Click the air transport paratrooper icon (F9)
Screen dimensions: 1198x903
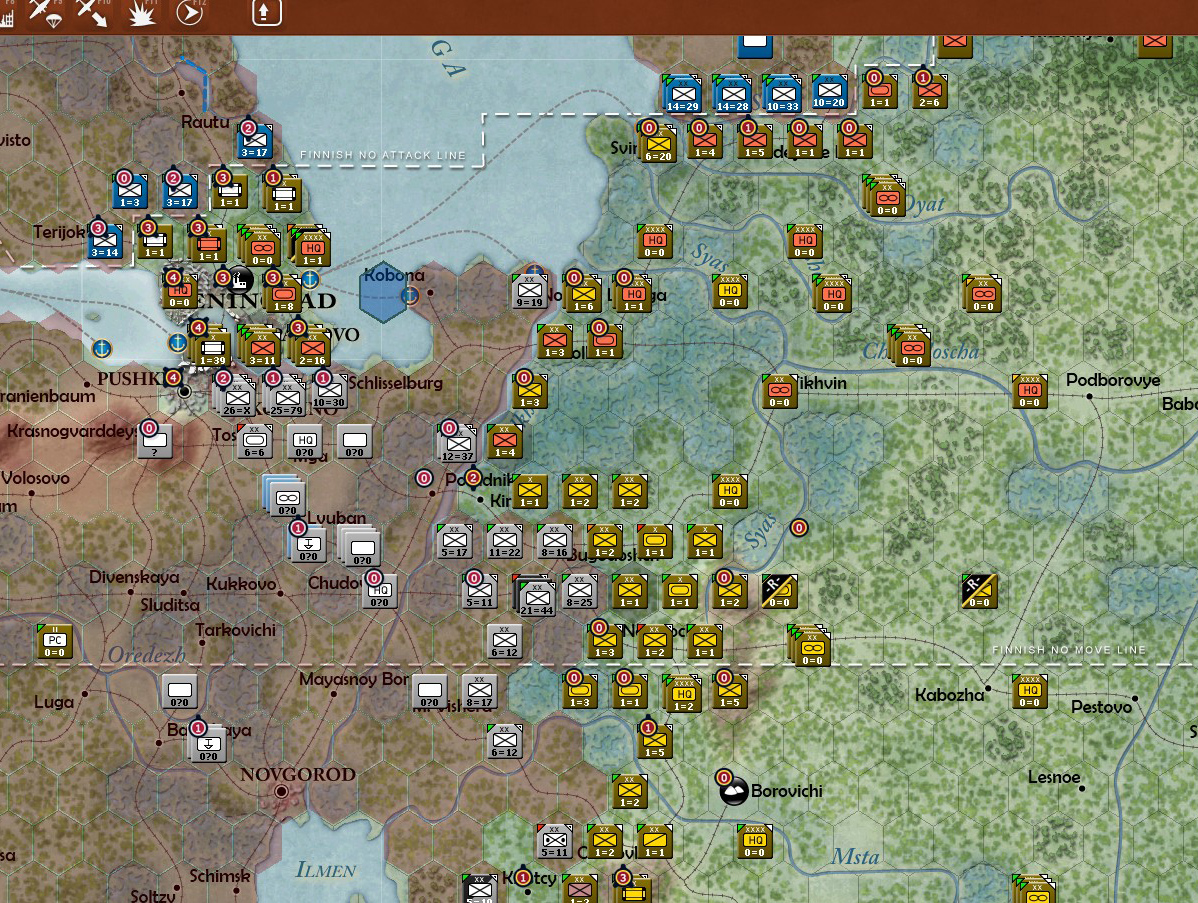coord(44,12)
